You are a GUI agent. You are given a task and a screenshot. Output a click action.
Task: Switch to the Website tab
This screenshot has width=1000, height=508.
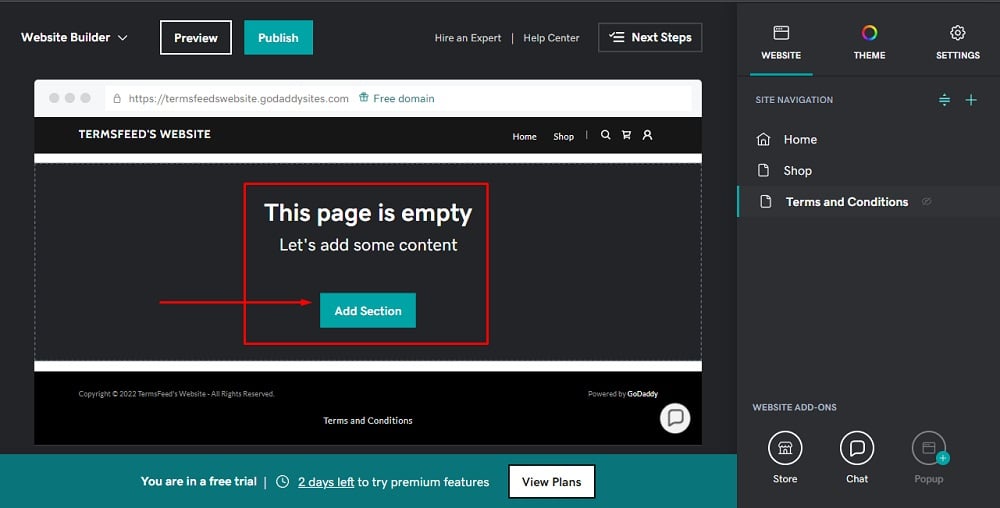point(781,43)
